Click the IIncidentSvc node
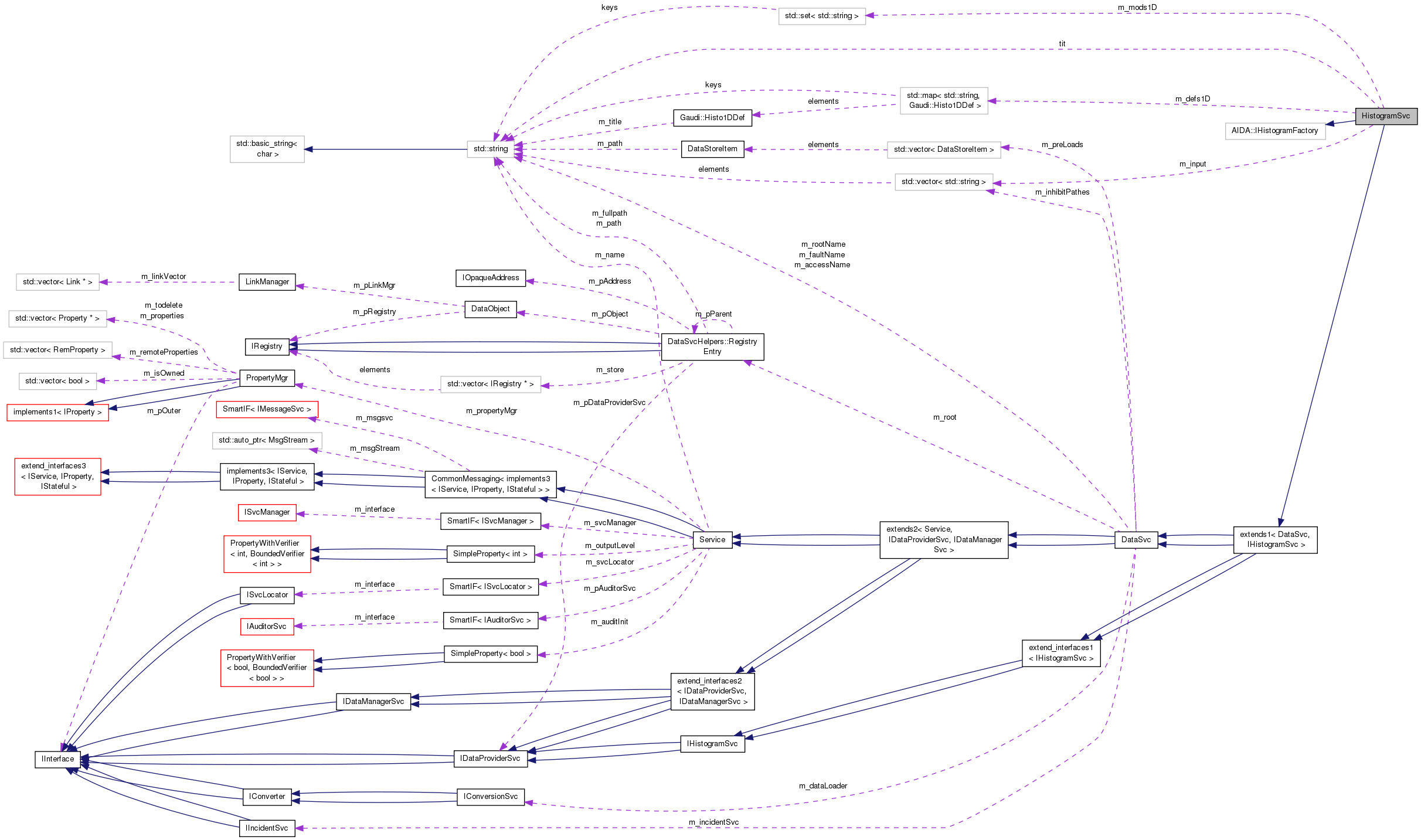This screenshot has width=1421, height=840. tap(267, 828)
